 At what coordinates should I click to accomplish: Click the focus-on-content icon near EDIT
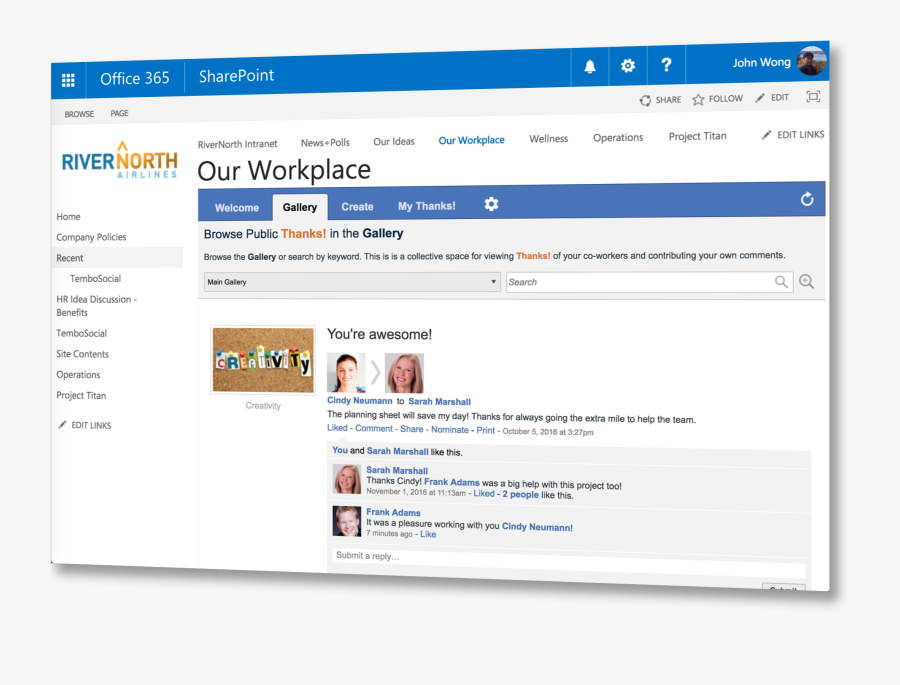[812, 95]
